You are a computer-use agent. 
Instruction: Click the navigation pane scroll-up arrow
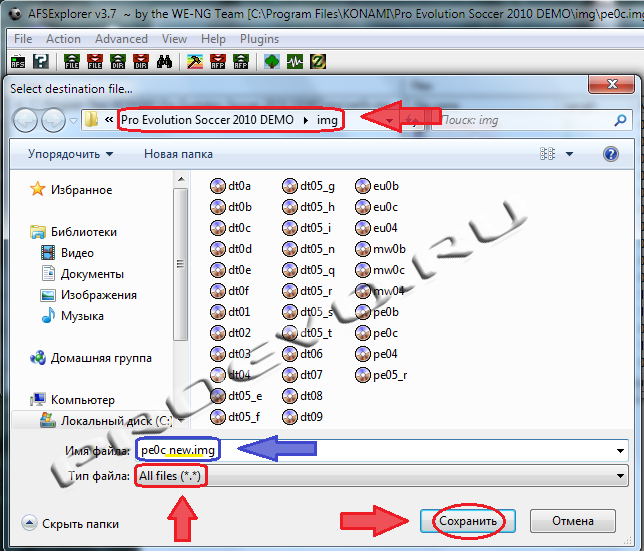181,179
